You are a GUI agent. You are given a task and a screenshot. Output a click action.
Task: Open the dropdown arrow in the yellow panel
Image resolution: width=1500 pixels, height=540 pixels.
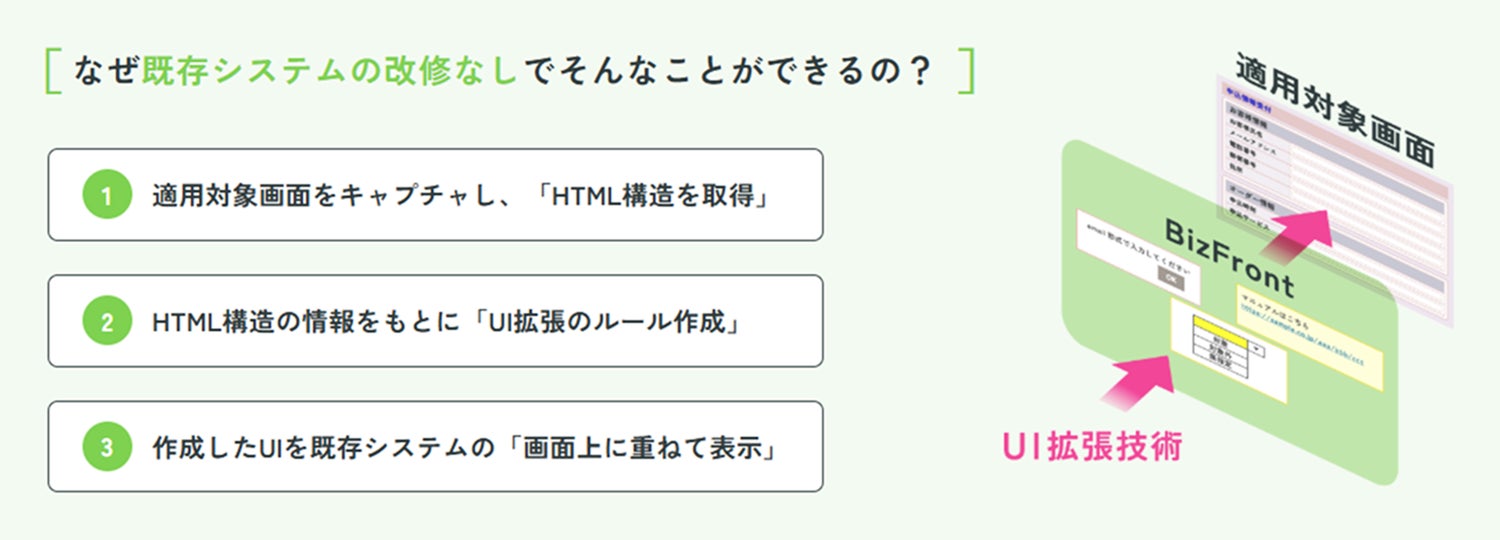(1258, 350)
